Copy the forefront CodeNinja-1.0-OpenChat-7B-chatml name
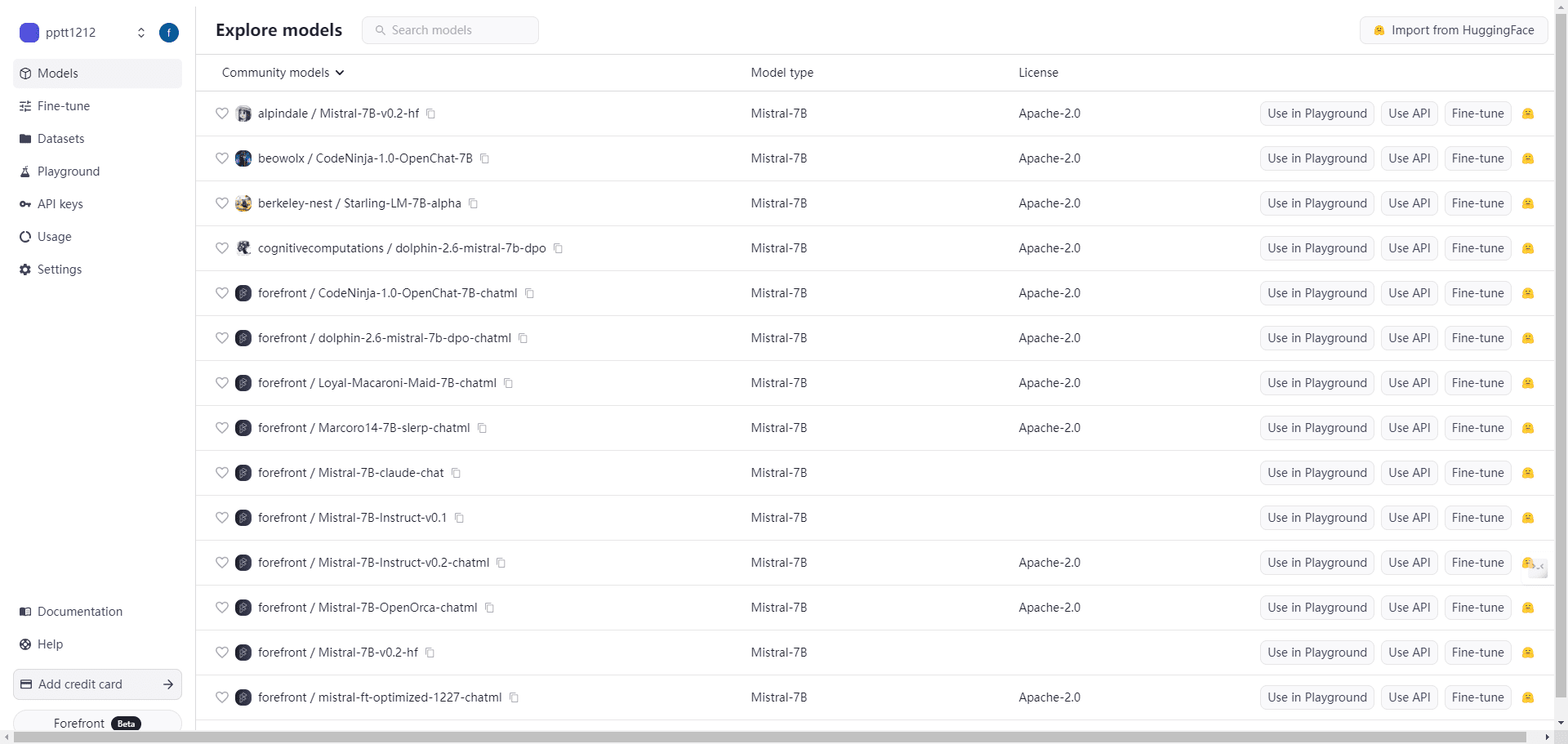The height and width of the screenshot is (744, 1568). [529, 293]
